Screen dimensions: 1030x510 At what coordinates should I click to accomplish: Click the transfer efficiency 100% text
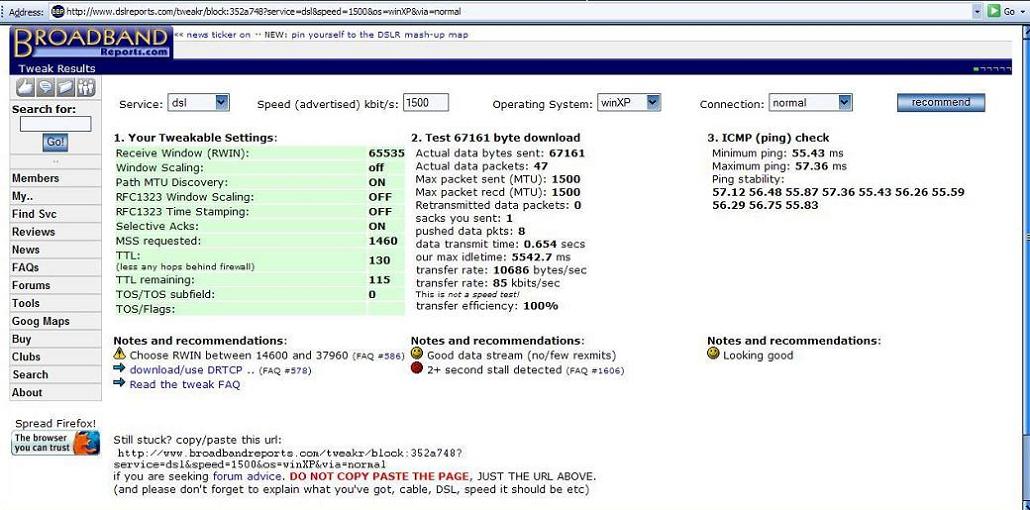click(487, 306)
